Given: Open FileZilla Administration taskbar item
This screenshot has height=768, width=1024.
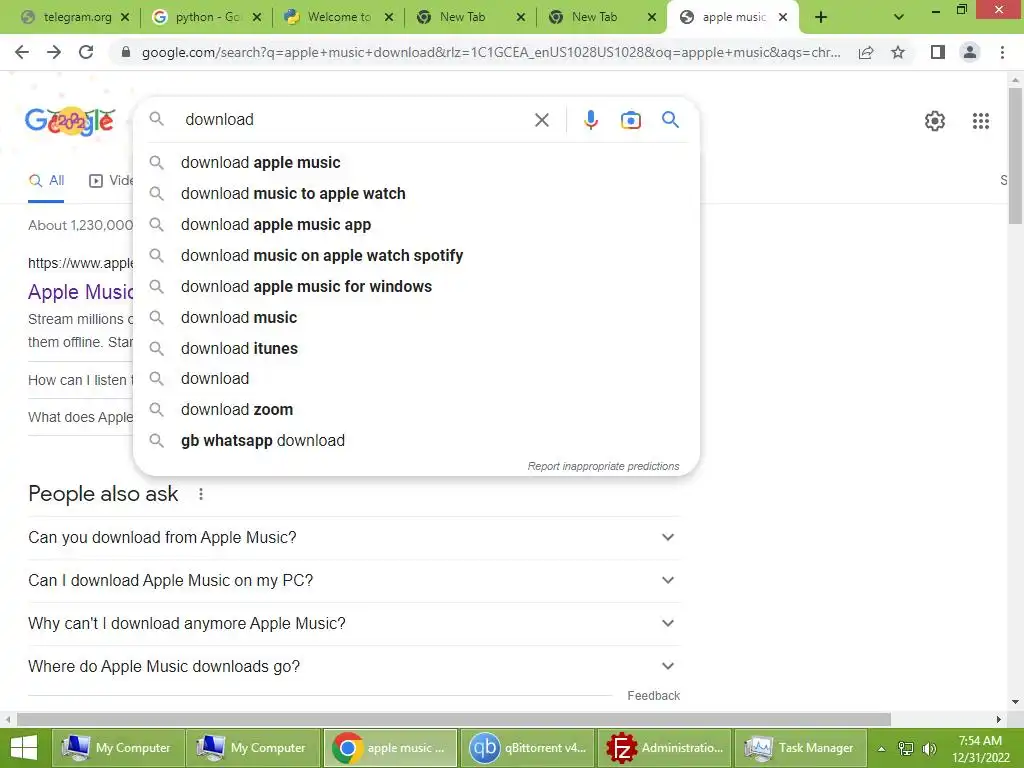Looking at the screenshot, I should pos(664,748).
